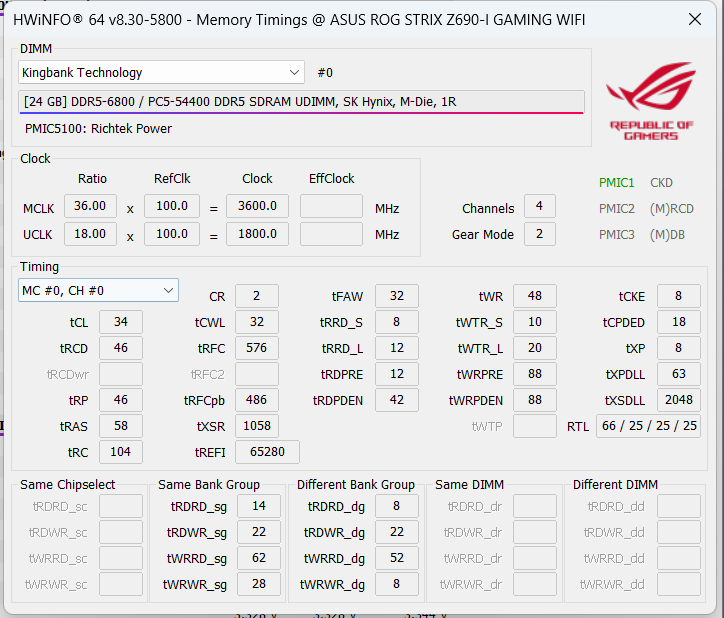This screenshot has height=618, width=724.
Task: Select the UCLK ratio value 18.00
Action: [90, 234]
